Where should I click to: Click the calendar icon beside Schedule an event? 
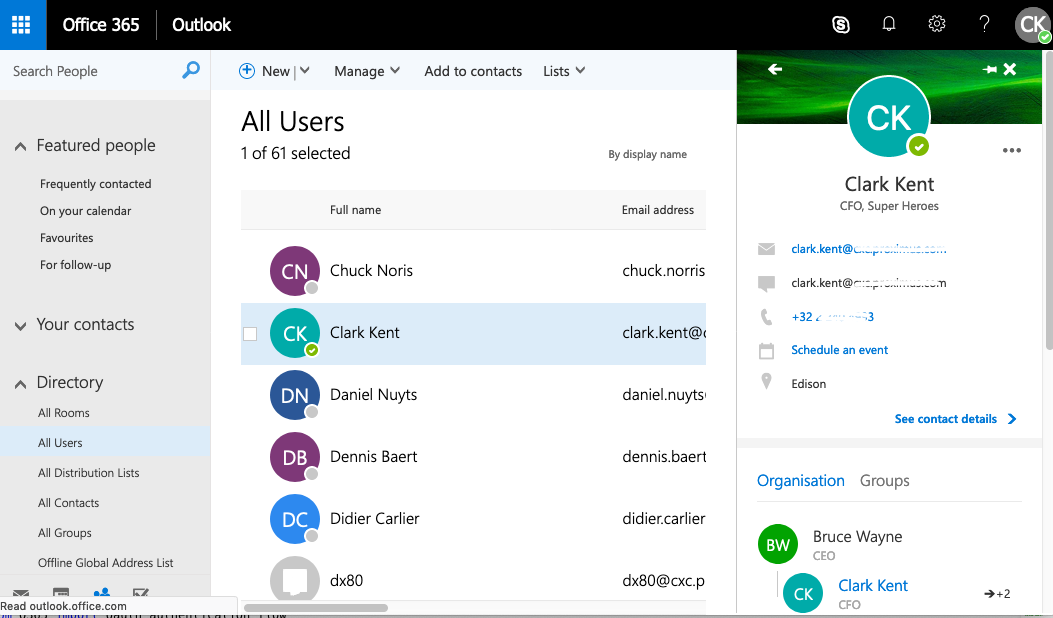(x=766, y=351)
